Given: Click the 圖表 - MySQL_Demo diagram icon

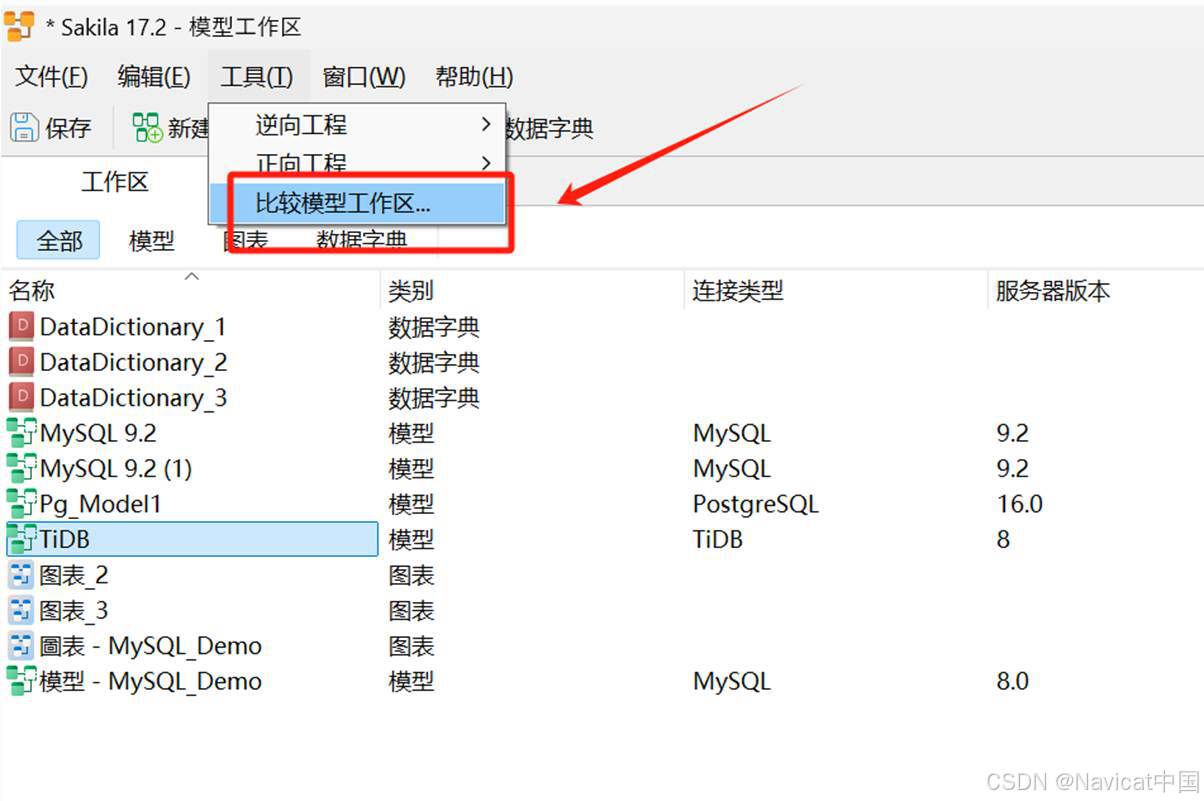Looking at the screenshot, I should click(x=21, y=645).
